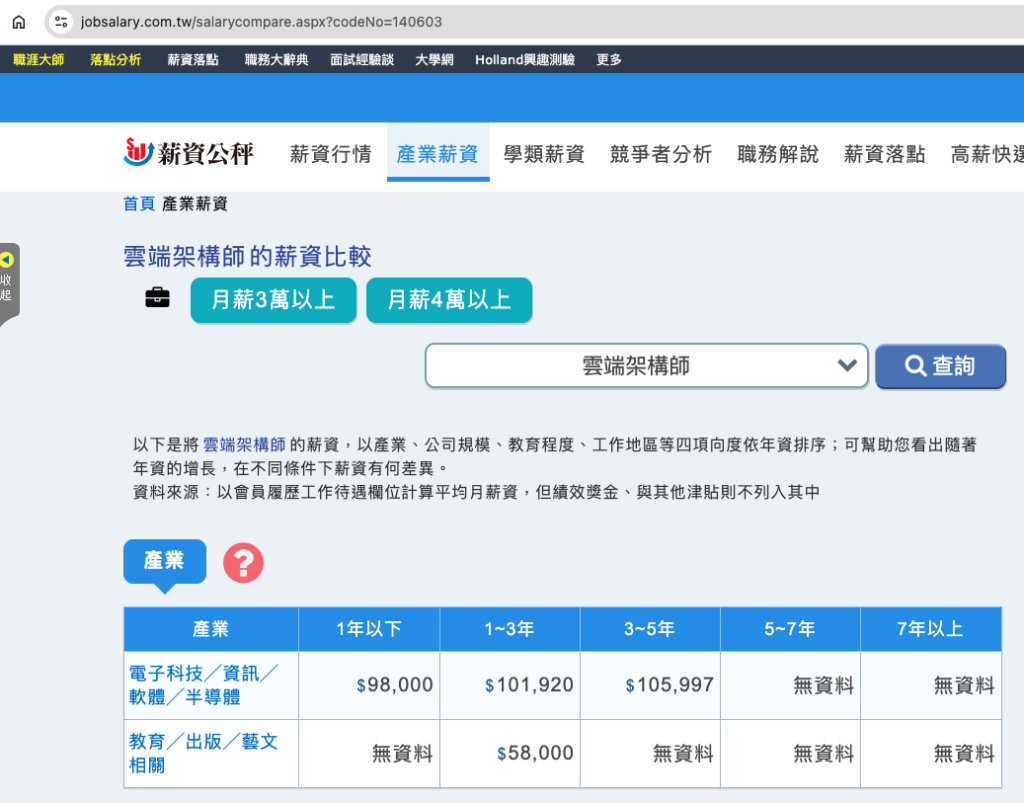Open Holland興趣測驗 from top menu
This screenshot has width=1024, height=803.
click(x=524, y=59)
